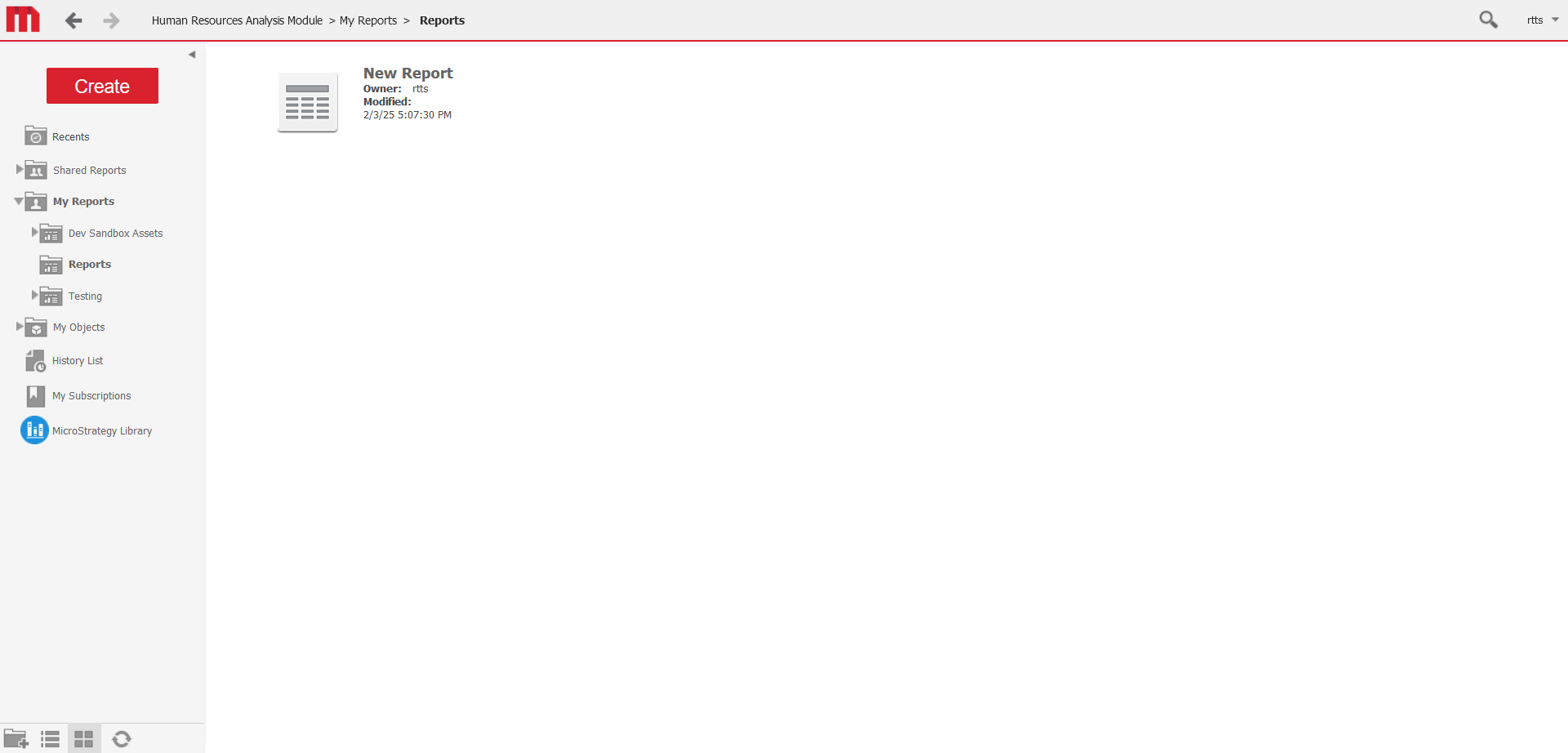This screenshot has height=753, width=1568.
Task: Open the New Report thumbnail
Action: click(307, 101)
